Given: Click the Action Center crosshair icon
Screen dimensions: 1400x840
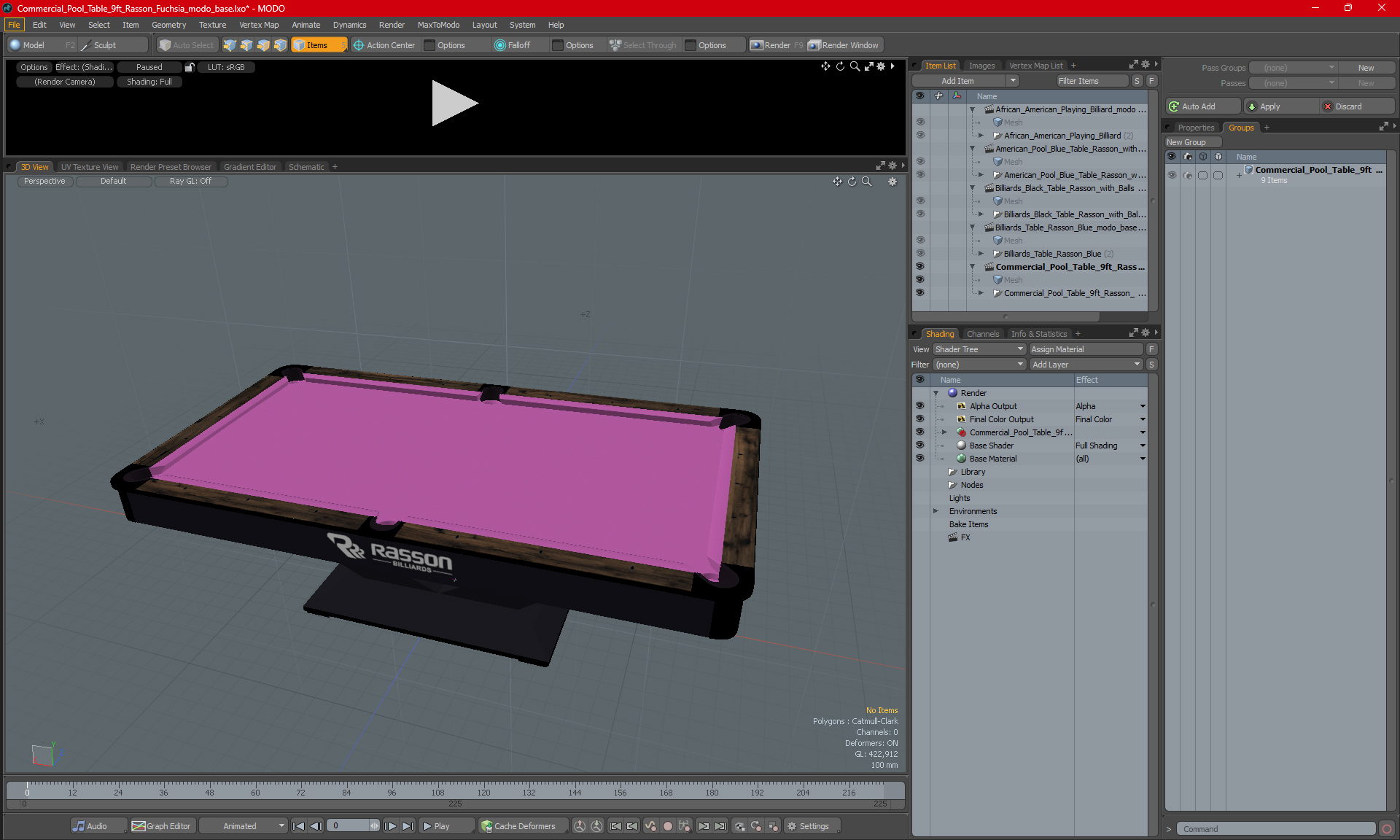Looking at the screenshot, I should pyautogui.click(x=359, y=45).
